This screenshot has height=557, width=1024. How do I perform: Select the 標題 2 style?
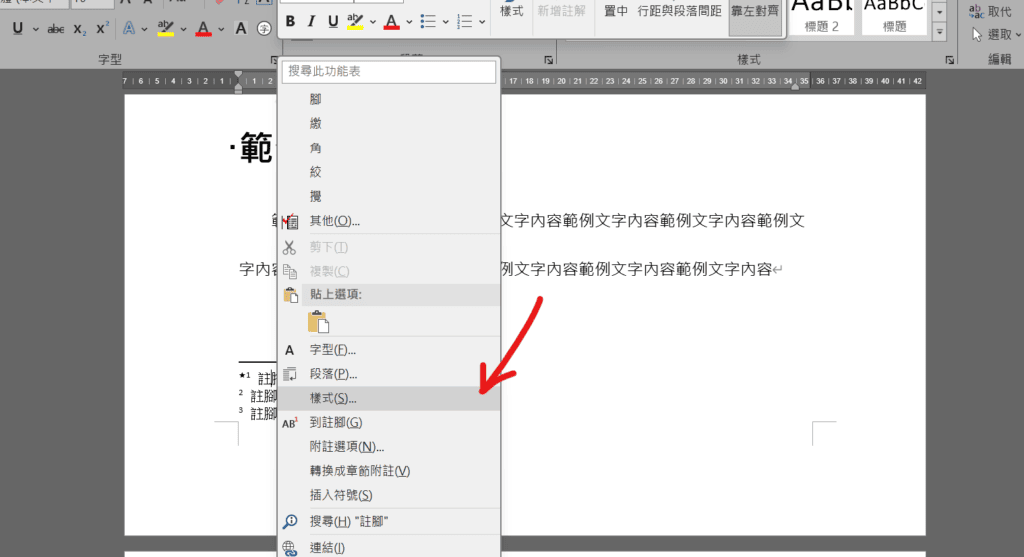(821, 16)
